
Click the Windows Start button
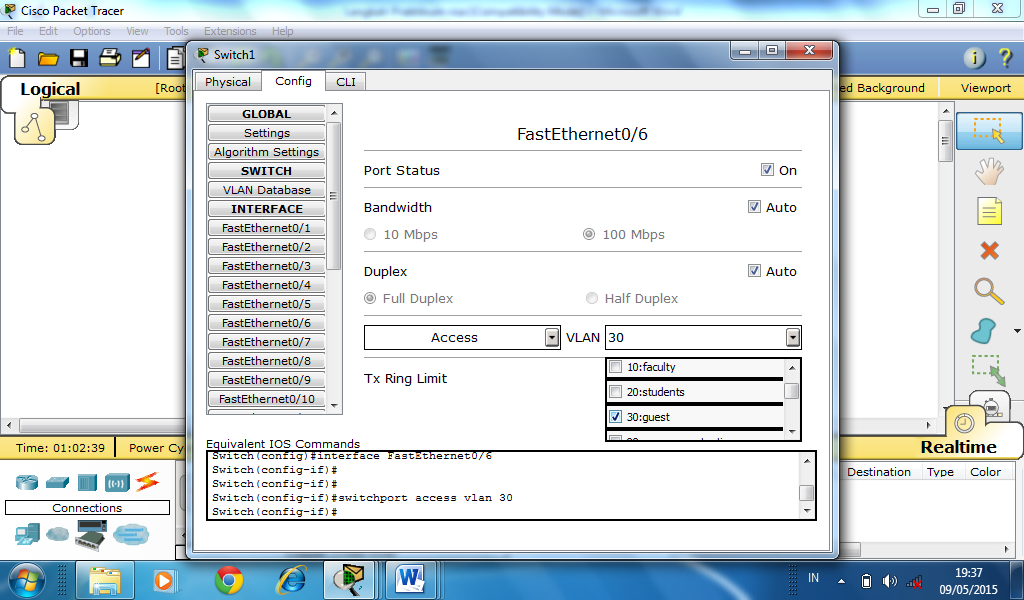27,580
